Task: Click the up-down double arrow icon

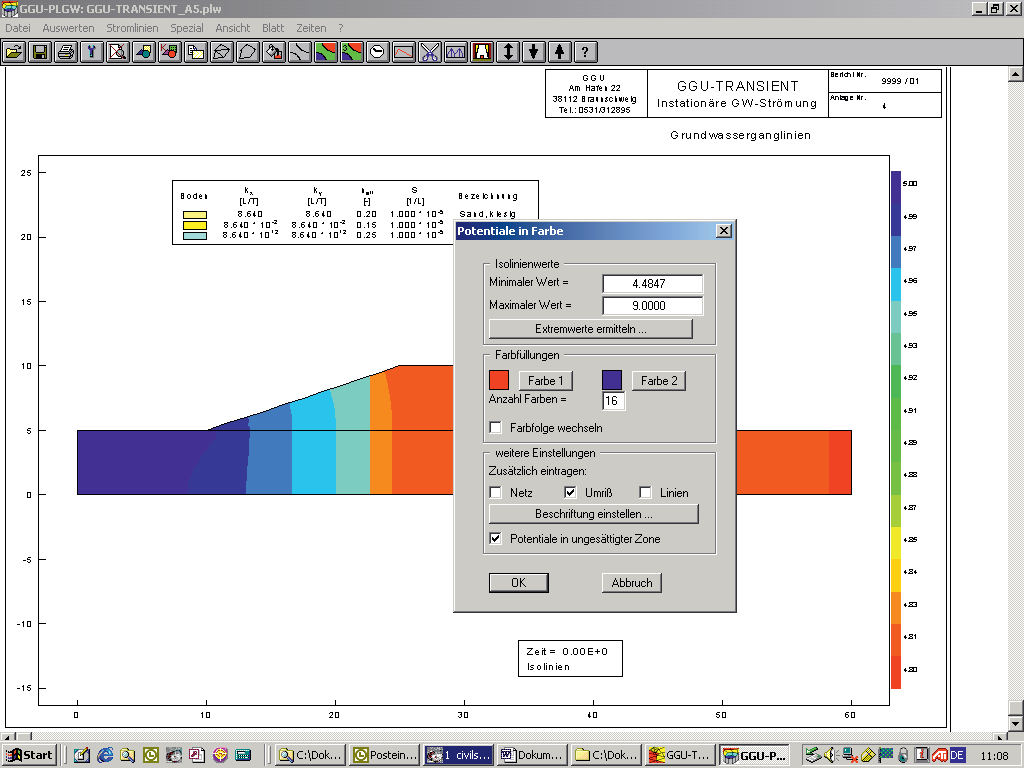Action: pos(508,52)
